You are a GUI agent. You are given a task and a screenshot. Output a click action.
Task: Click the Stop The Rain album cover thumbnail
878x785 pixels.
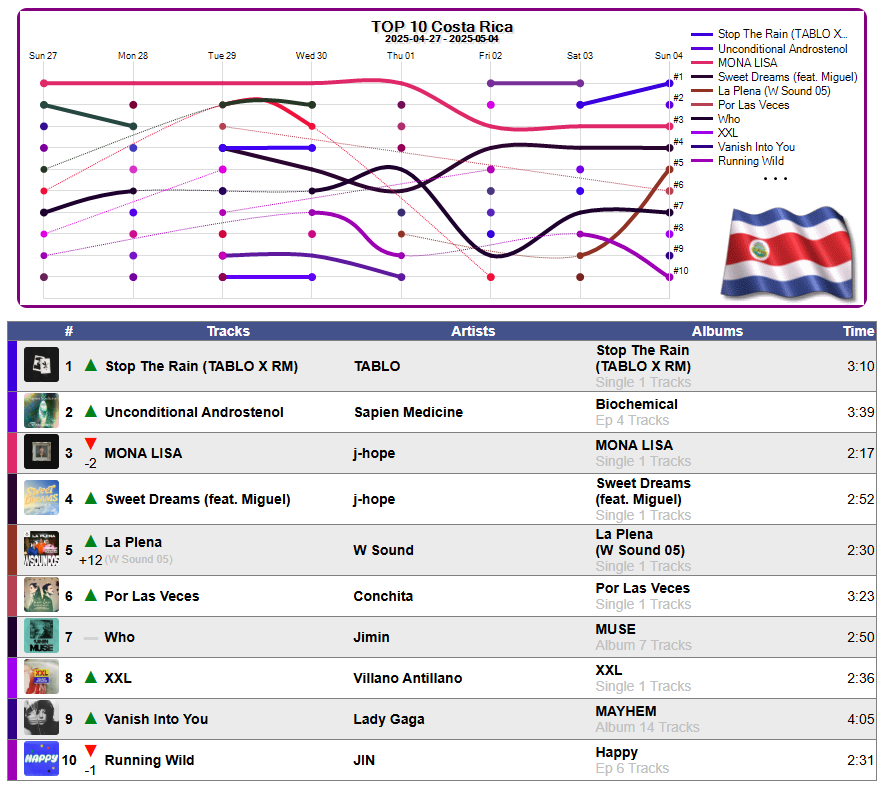pyautogui.click(x=41, y=365)
